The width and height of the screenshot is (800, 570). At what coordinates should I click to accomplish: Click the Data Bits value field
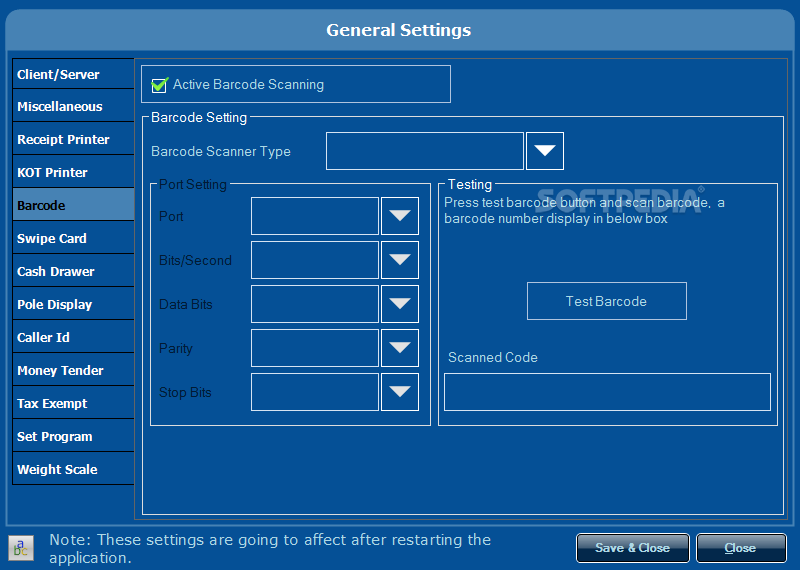pyautogui.click(x=315, y=304)
